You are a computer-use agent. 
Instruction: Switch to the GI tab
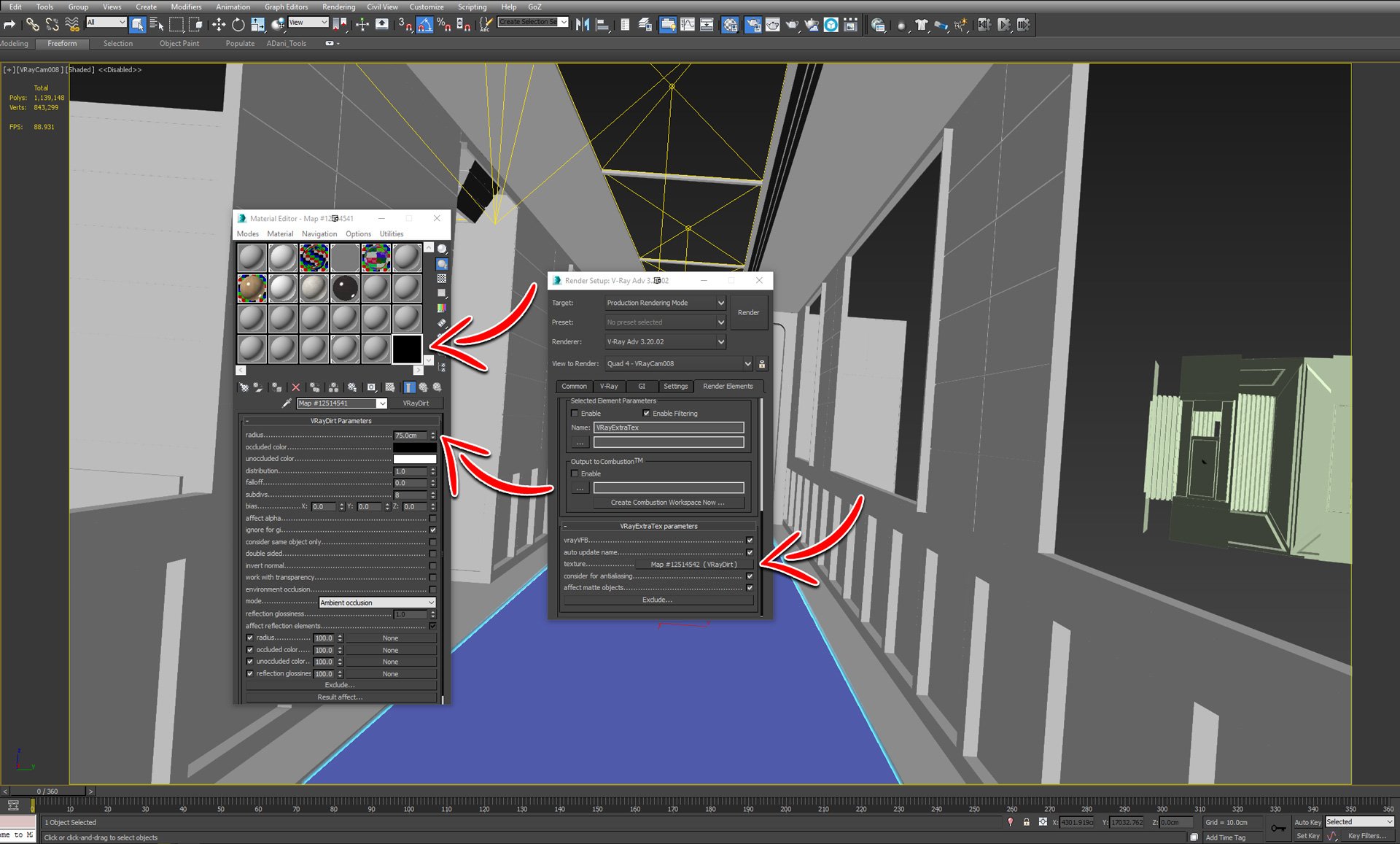click(642, 387)
